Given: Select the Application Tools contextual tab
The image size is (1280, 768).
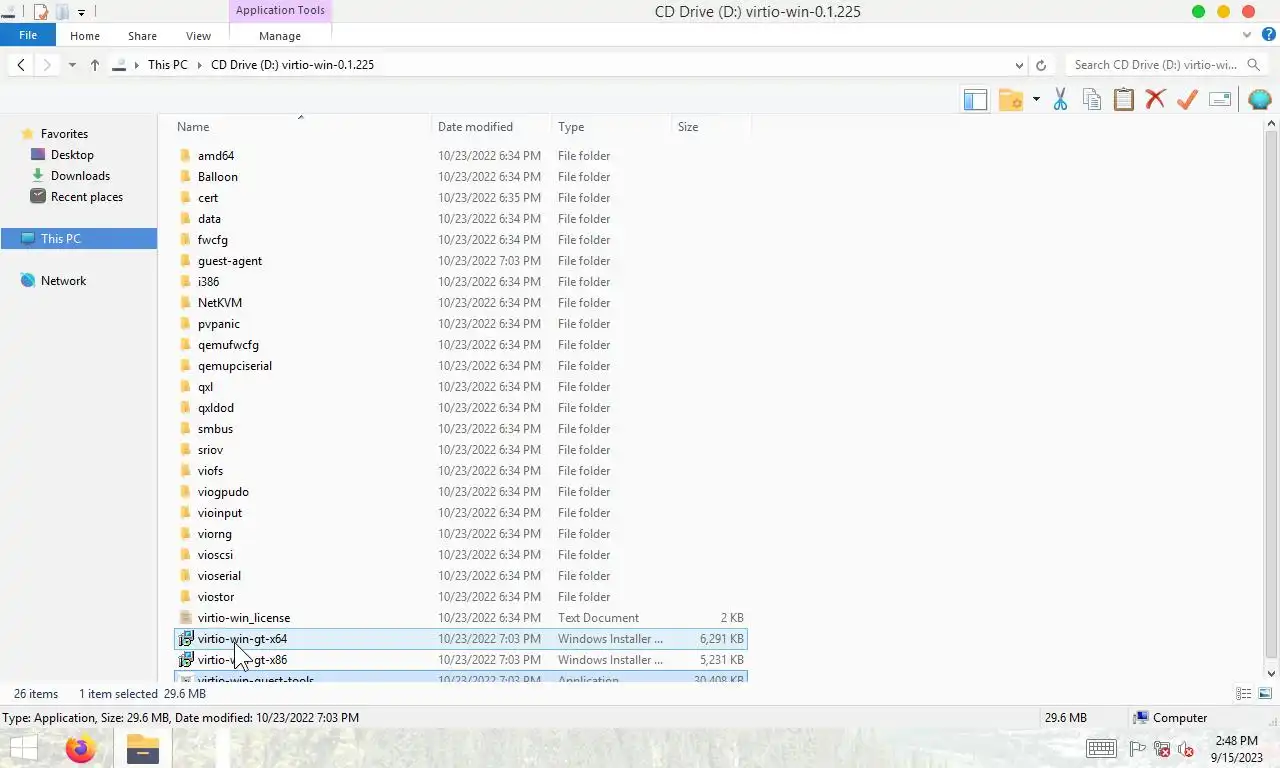Looking at the screenshot, I should coord(280,11).
